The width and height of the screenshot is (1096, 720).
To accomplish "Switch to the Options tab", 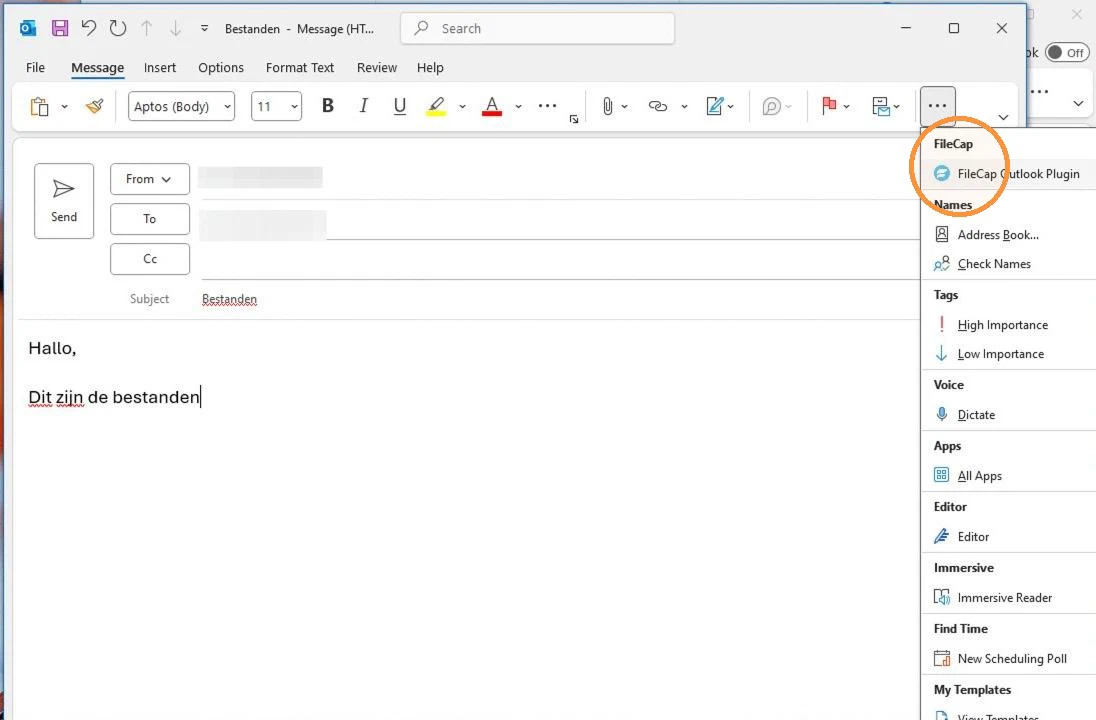I will point(221,68).
